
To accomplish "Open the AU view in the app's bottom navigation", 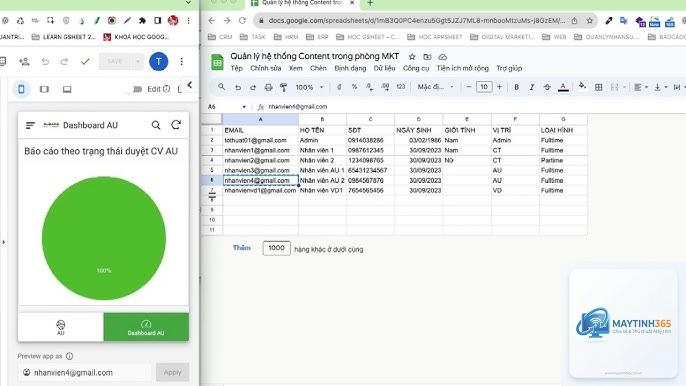I will coord(60,327).
